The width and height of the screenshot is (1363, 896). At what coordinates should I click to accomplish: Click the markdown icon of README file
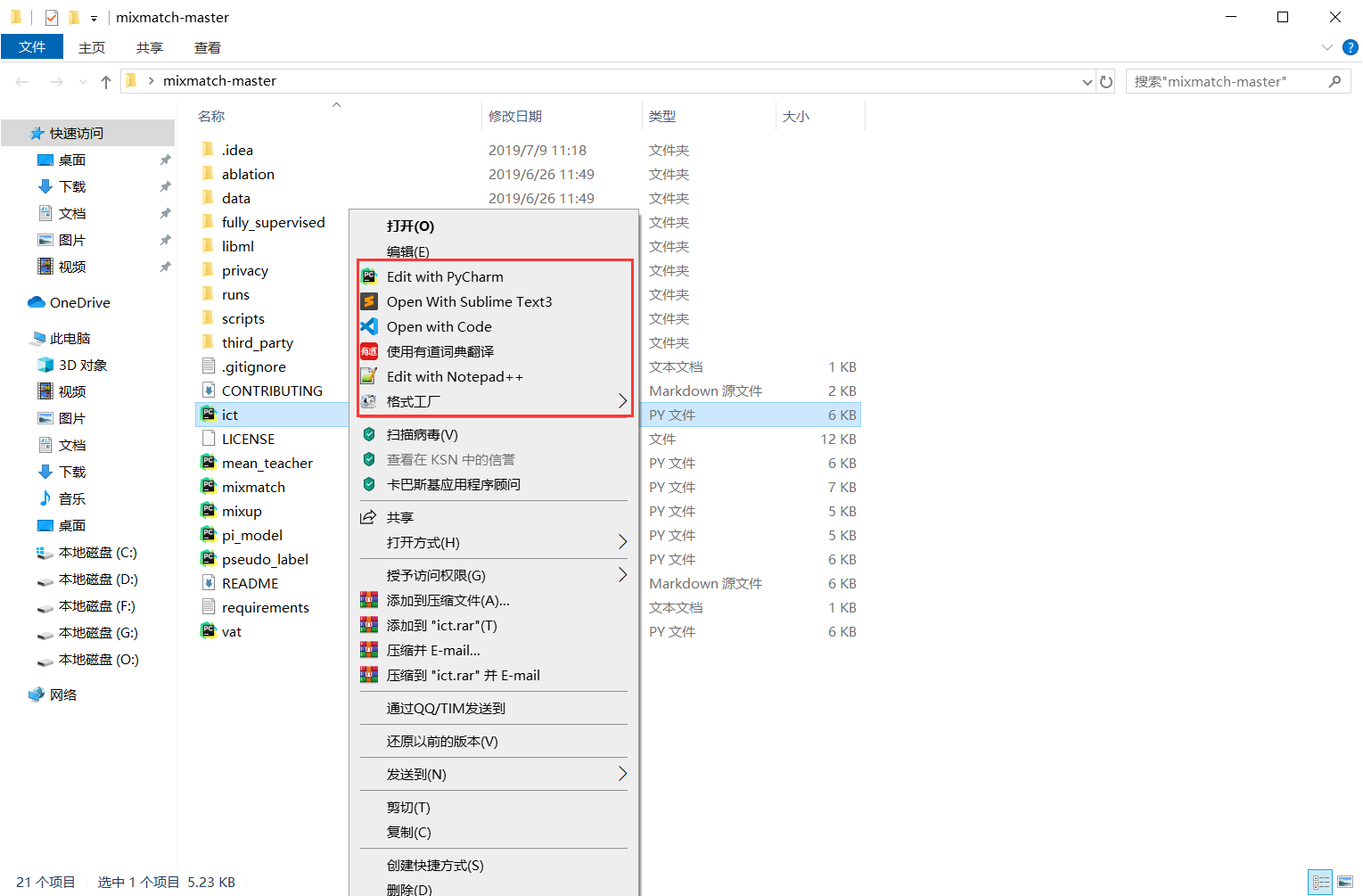(208, 583)
